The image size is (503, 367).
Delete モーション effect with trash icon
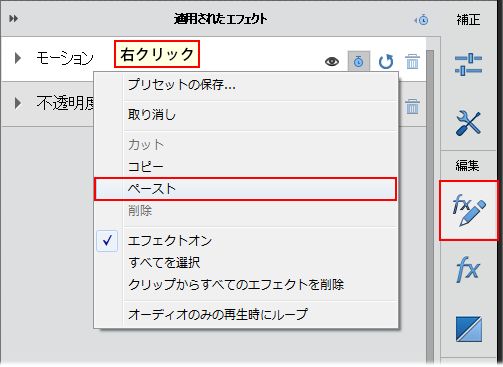click(412, 62)
